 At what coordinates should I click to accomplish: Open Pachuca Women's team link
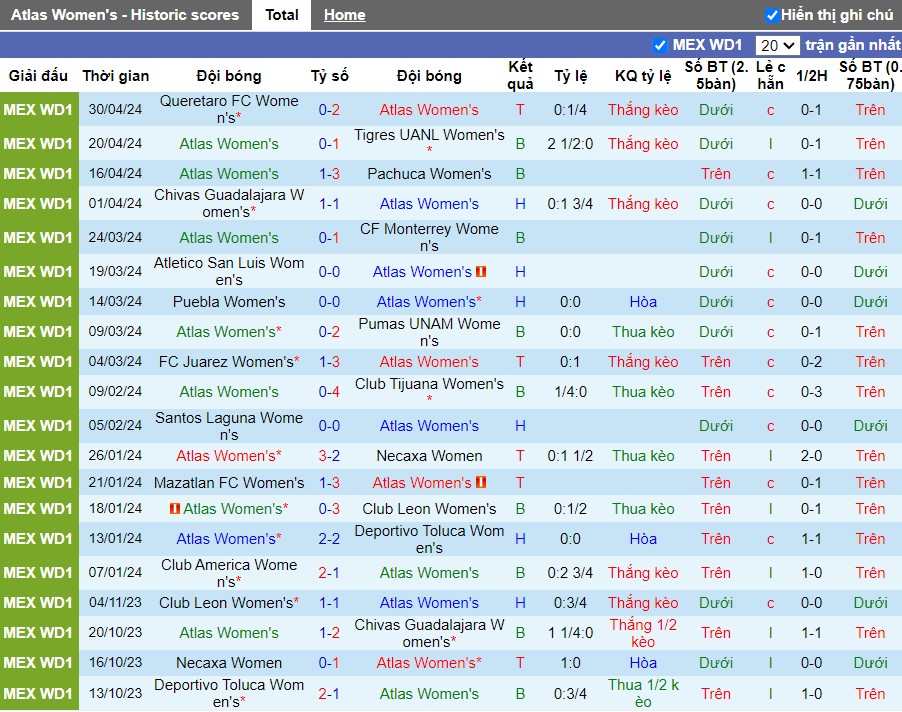point(429,174)
